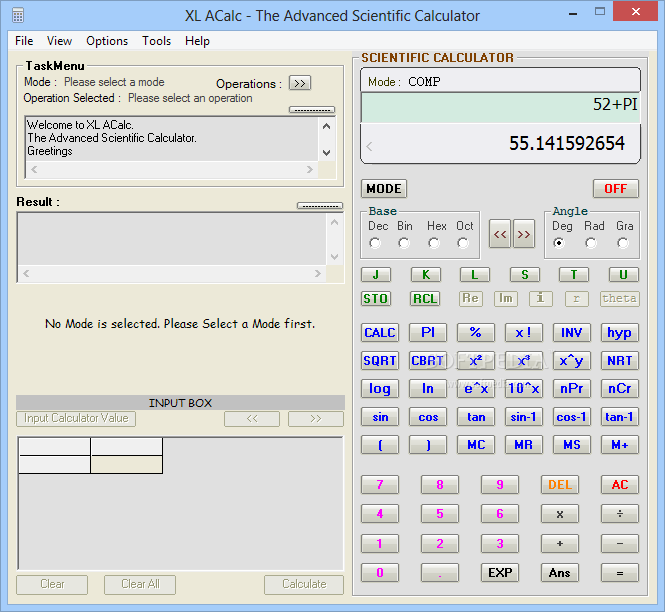
Task: Open the Tools menu
Action: [x=156, y=41]
